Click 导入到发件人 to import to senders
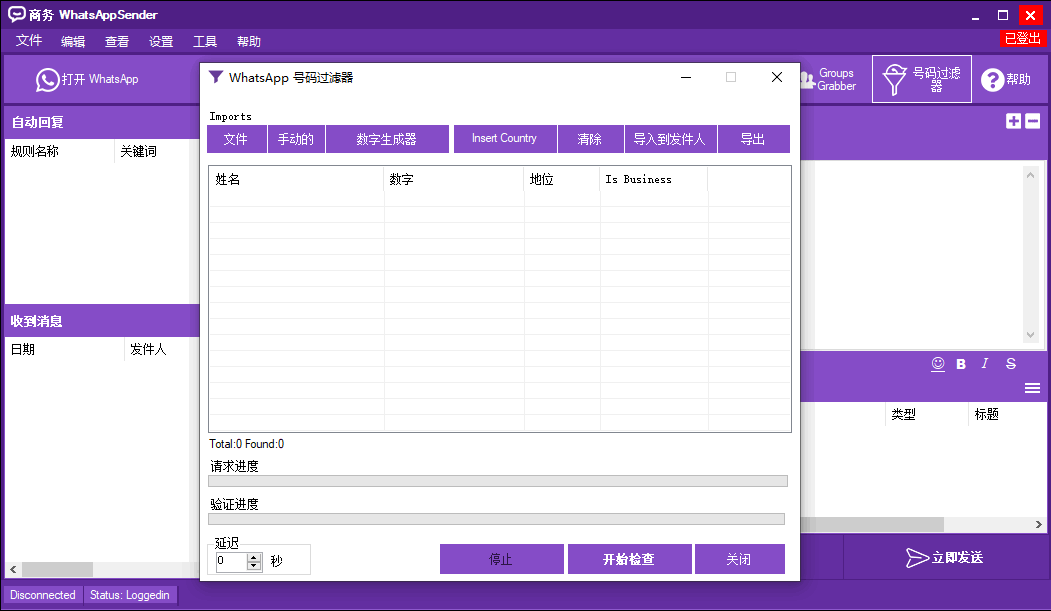 (x=670, y=139)
